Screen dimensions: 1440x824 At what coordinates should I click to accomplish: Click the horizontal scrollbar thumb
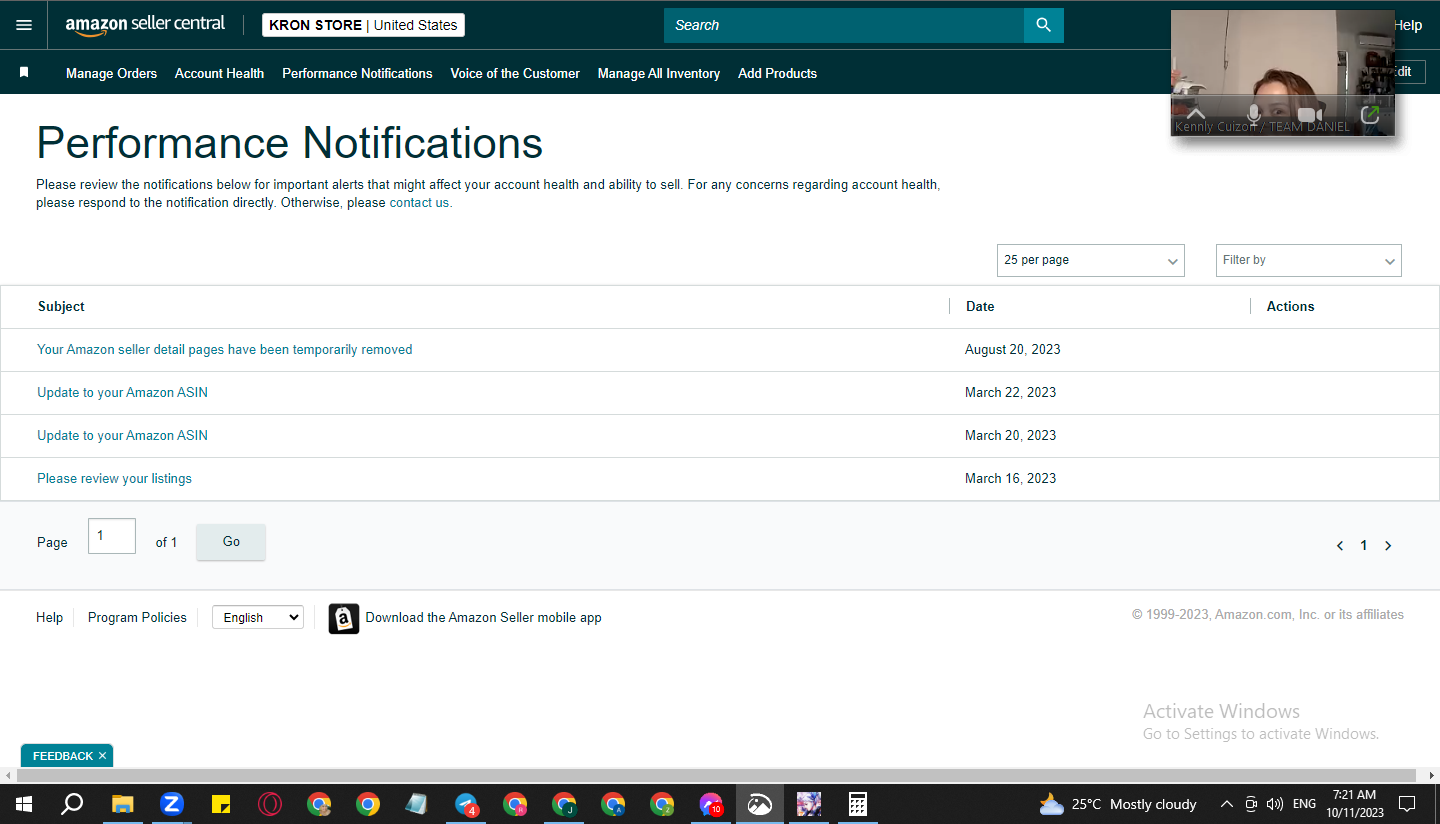716,776
